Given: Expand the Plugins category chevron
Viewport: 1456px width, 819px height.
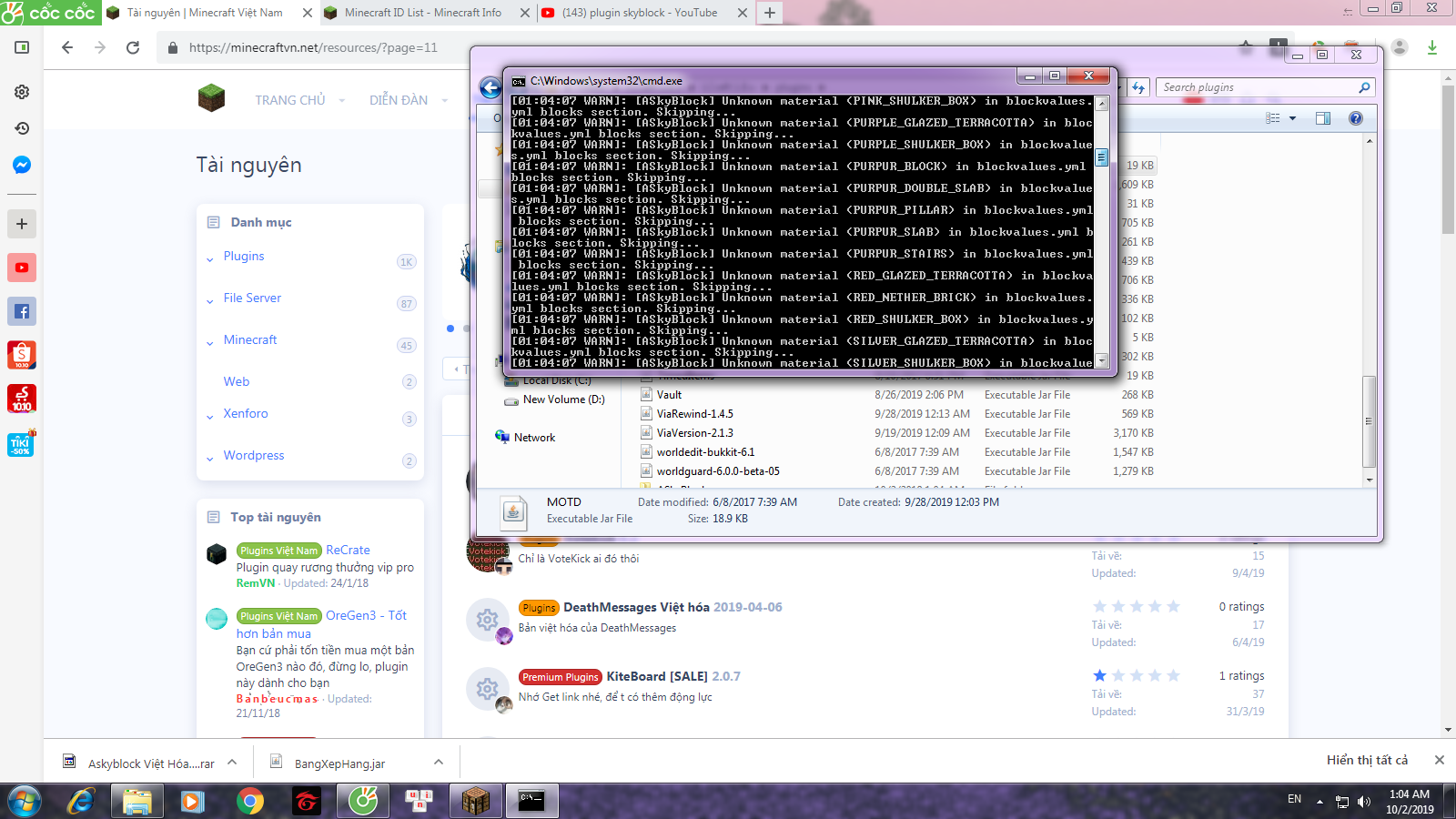Looking at the screenshot, I should [x=210, y=260].
